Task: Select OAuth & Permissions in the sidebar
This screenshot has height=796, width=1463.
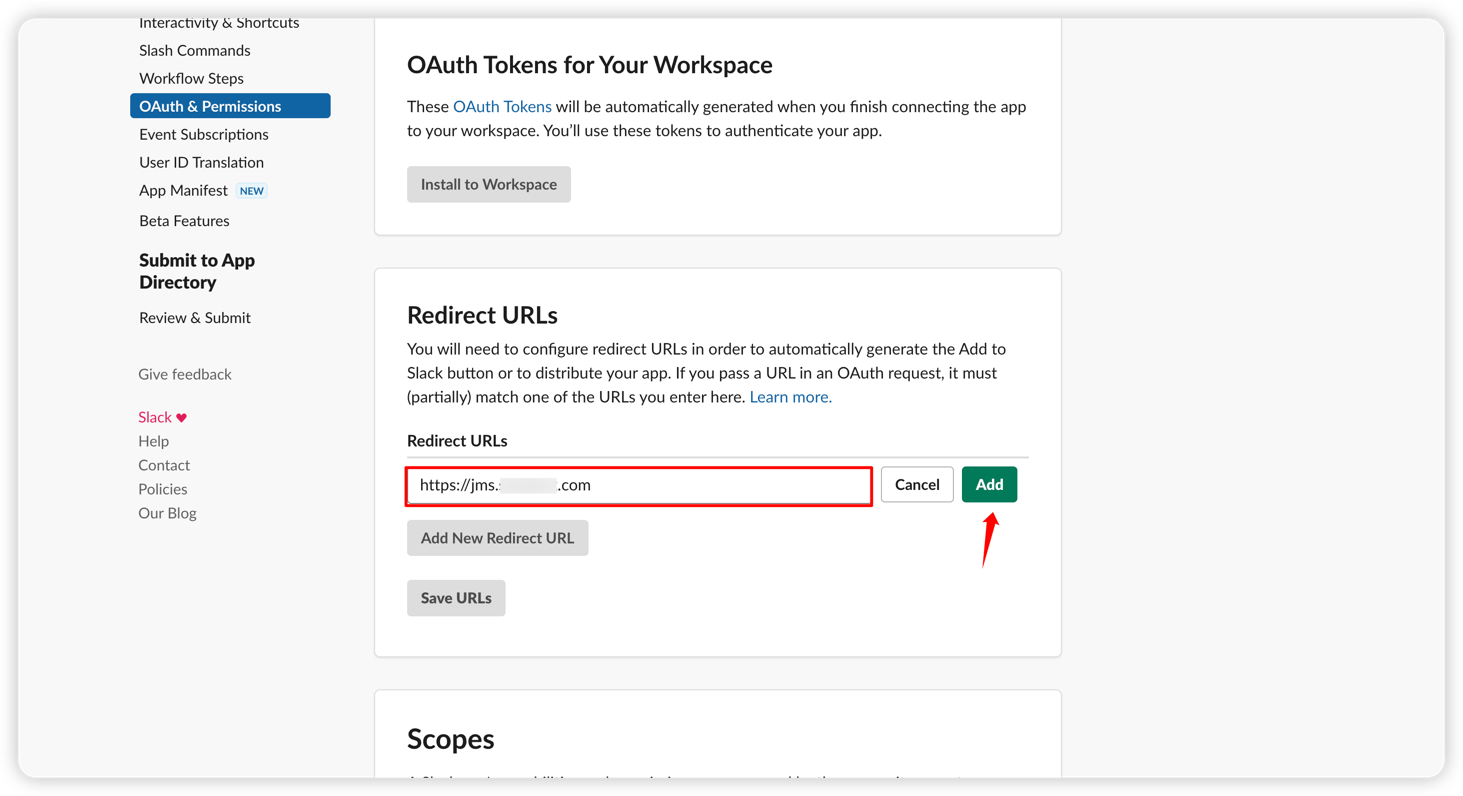Action: (210, 105)
